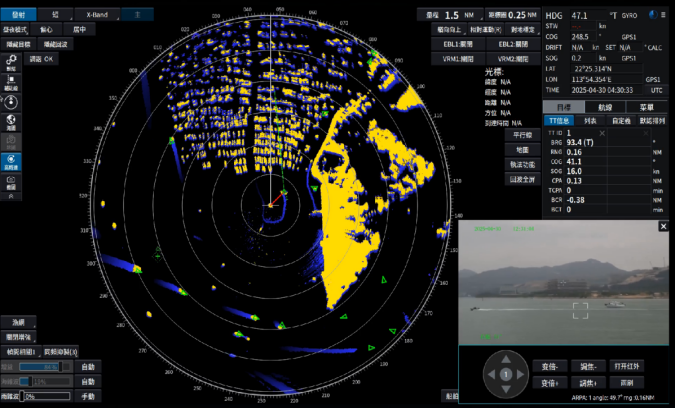The image size is (675, 408).
Task: Select the third customize sub-tab
Action: (x=621, y=121)
